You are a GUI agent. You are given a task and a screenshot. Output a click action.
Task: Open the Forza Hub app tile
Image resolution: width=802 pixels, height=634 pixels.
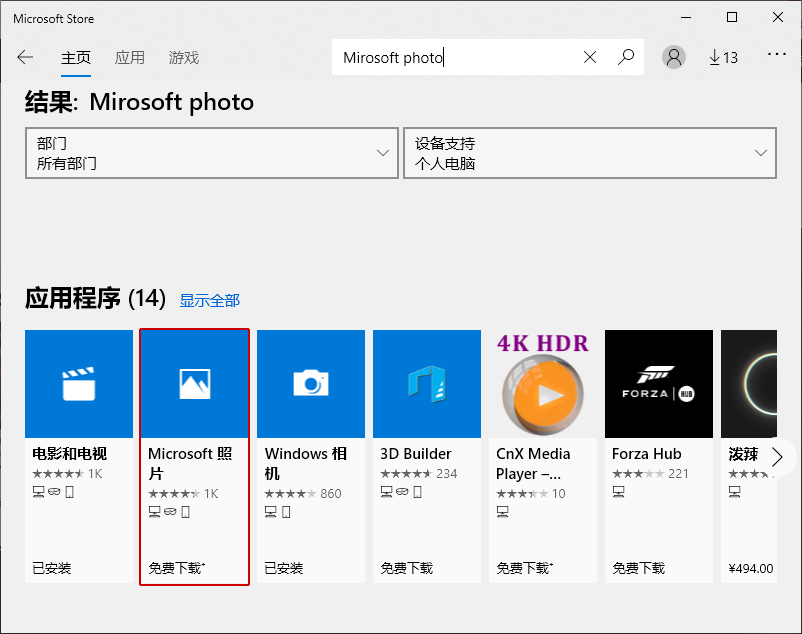click(x=659, y=383)
